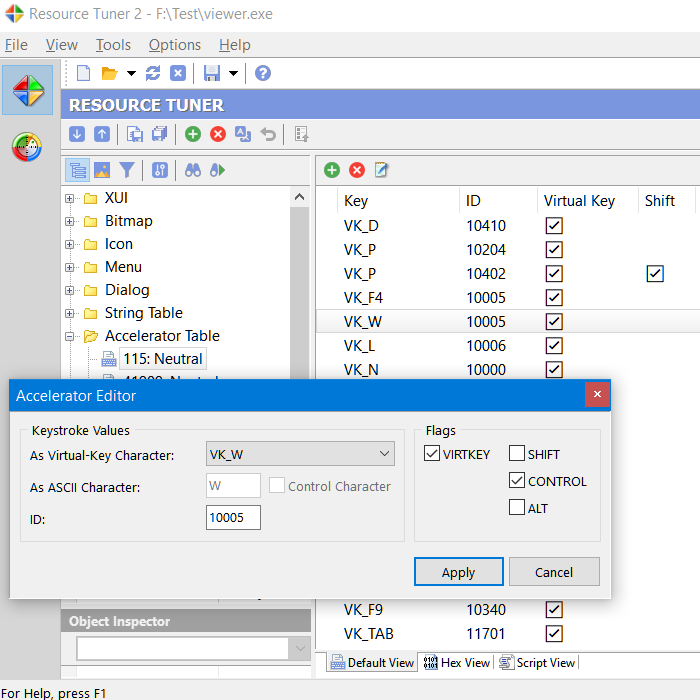
Task: Open file with the yellow folder icon
Action: click(109, 73)
